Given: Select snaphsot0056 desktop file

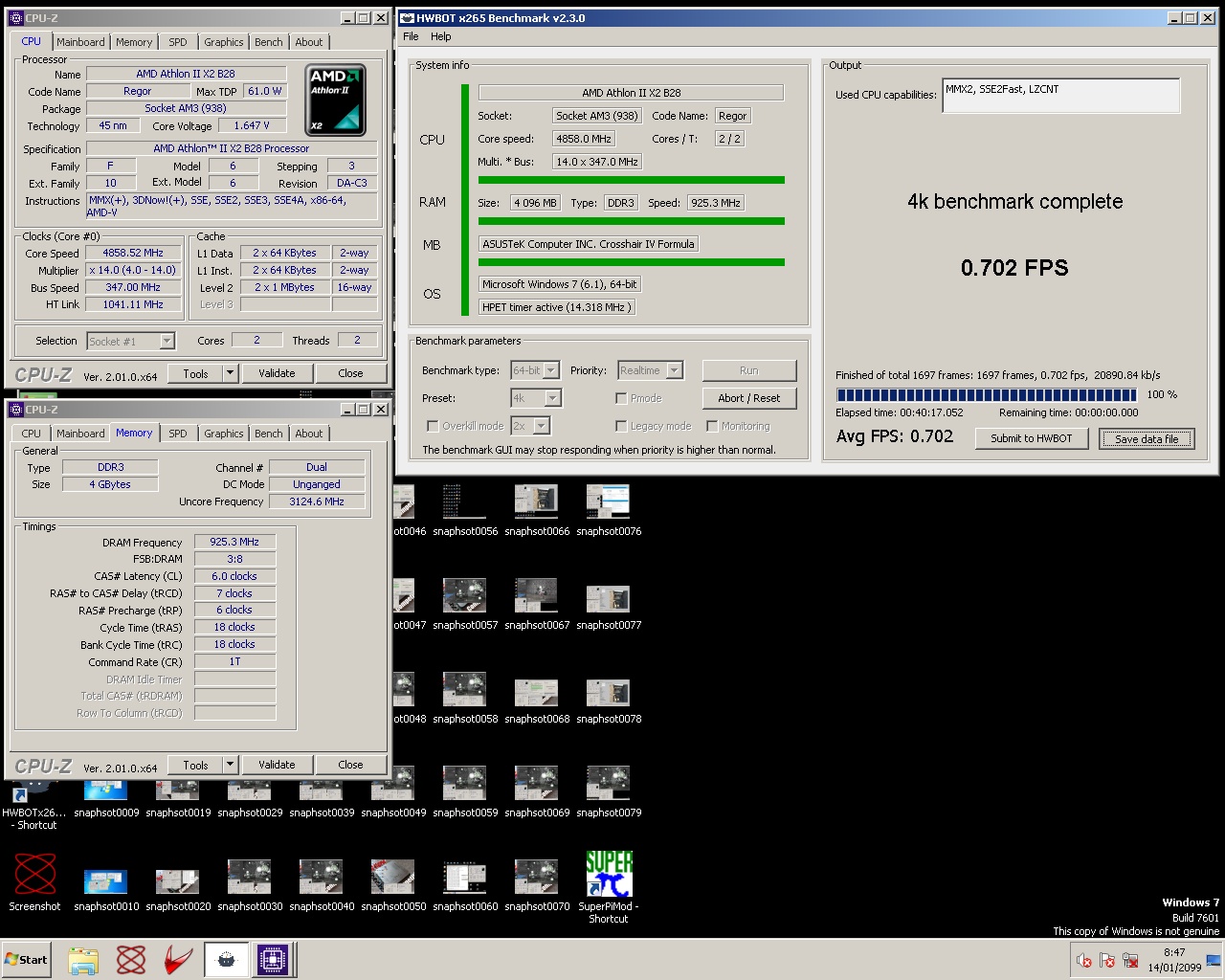Looking at the screenshot, I should pyautogui.click(x=465, y=509).
